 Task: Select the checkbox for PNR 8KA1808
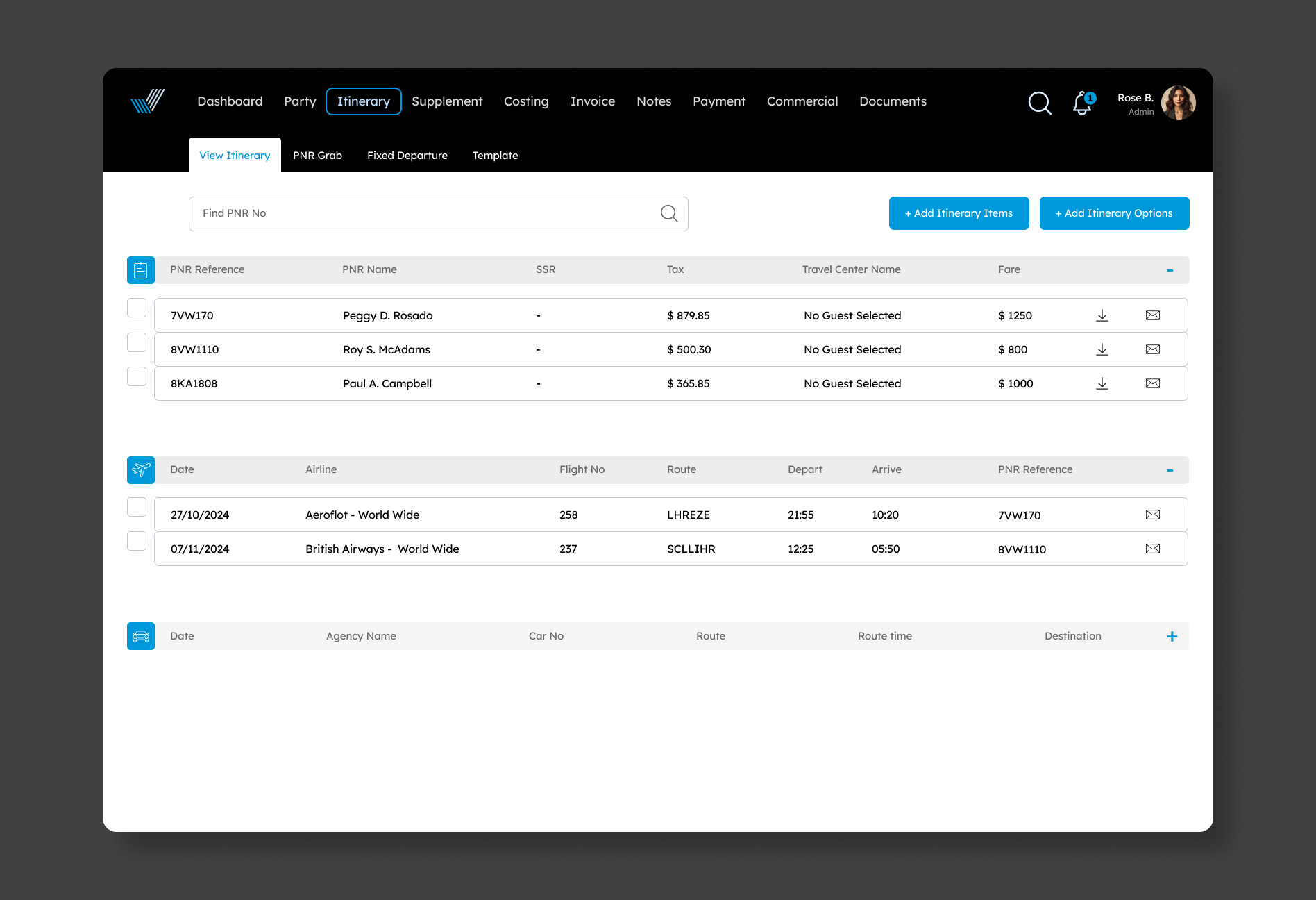pyautogui.click(x=137, y=376)
